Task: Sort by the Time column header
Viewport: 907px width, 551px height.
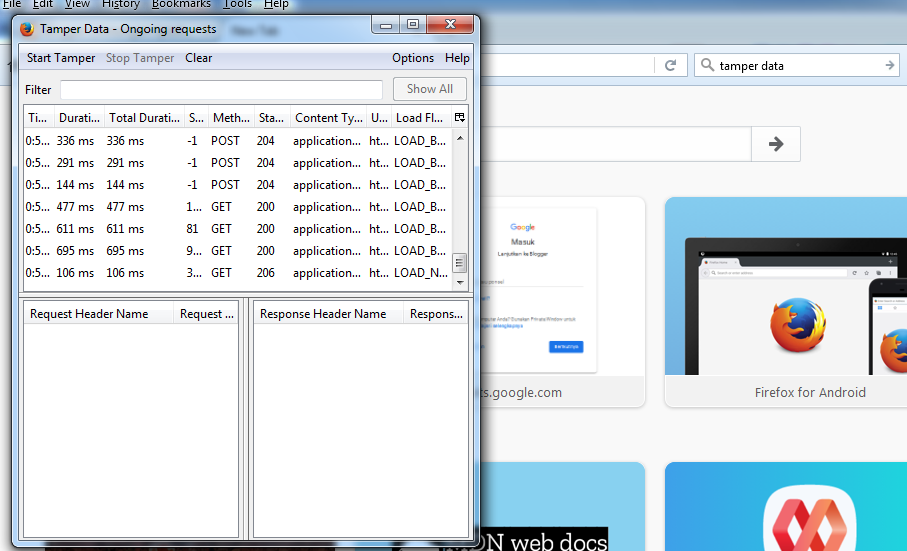Action: click(38, 117)
